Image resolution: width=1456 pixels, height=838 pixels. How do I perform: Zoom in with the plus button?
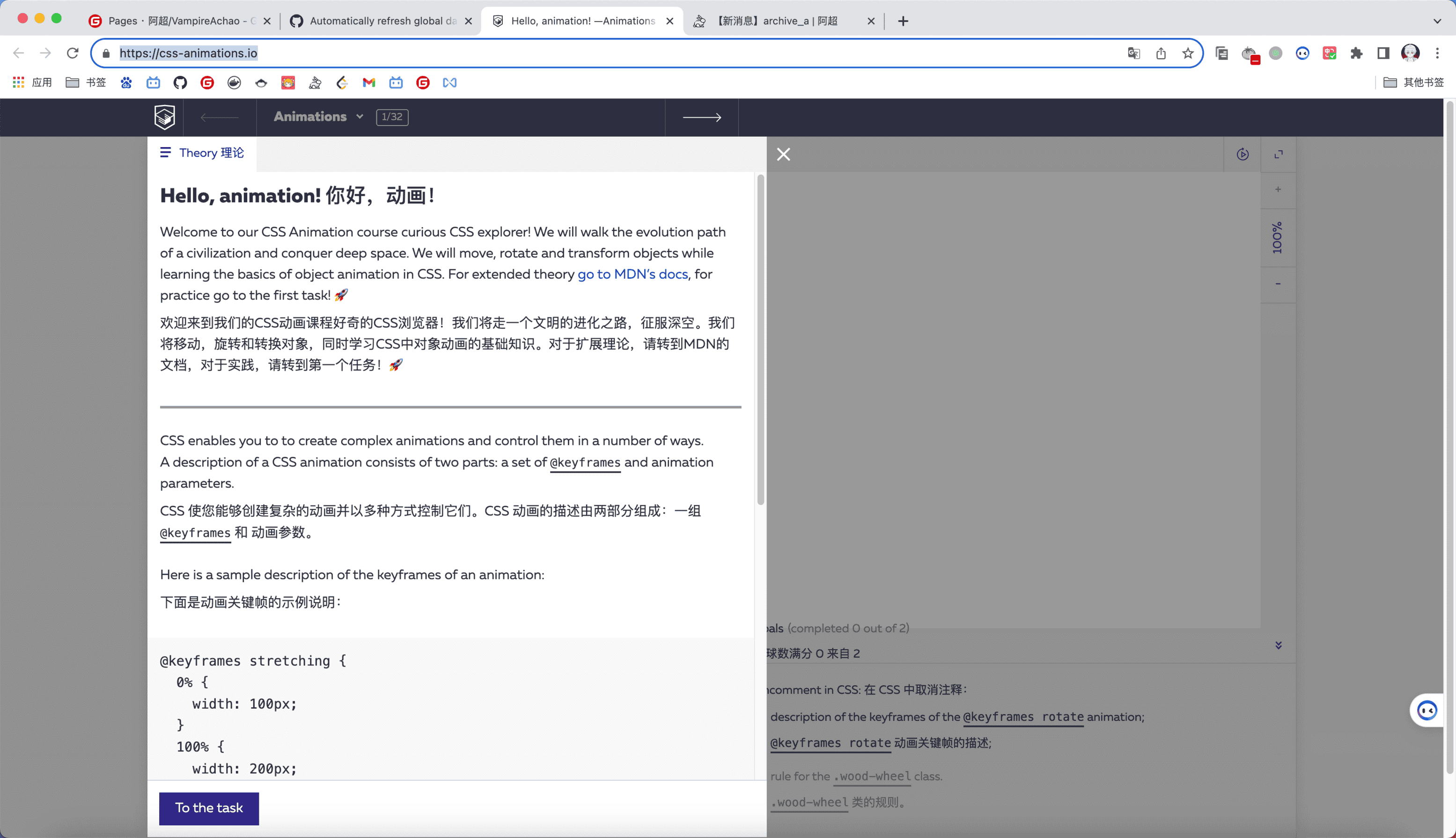point(1278,189)
